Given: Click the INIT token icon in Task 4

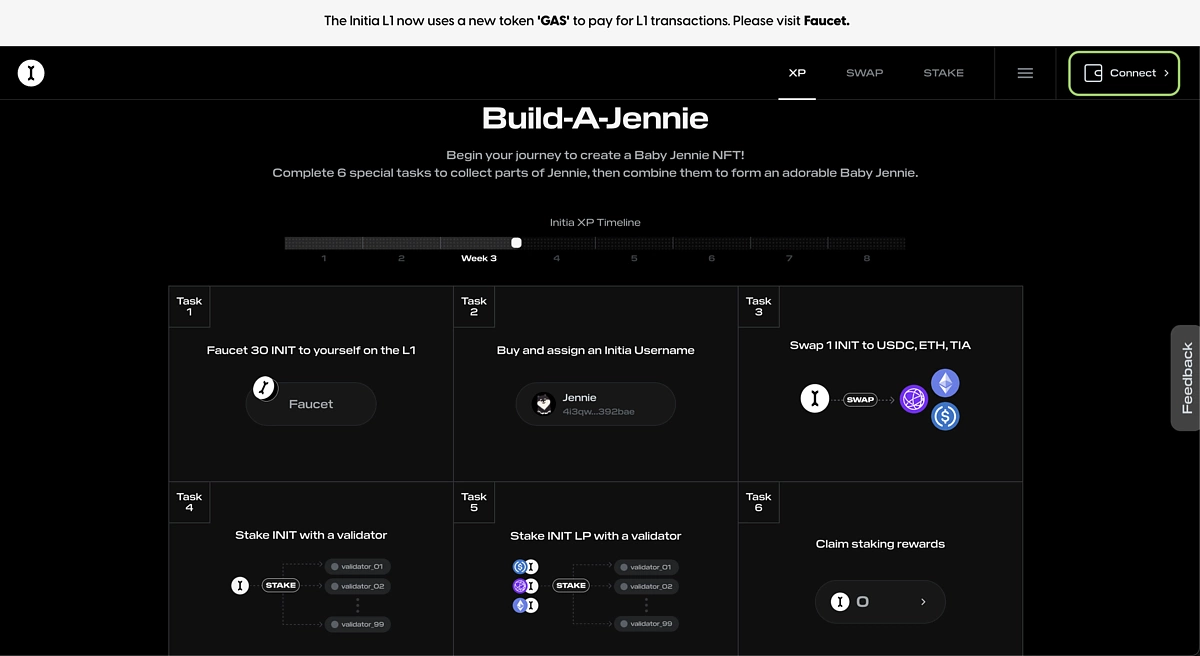Looking at the screenshot, I should (240, 585).
